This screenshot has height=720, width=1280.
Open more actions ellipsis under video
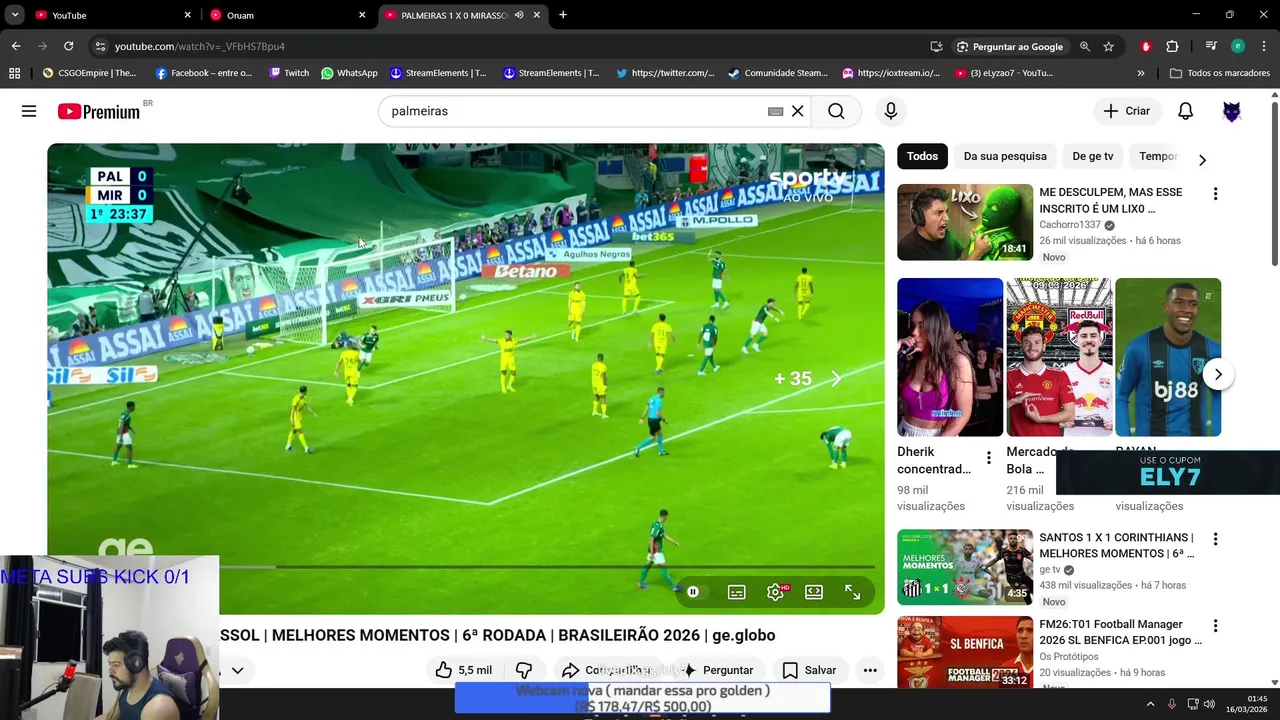[x=870, y=670]
